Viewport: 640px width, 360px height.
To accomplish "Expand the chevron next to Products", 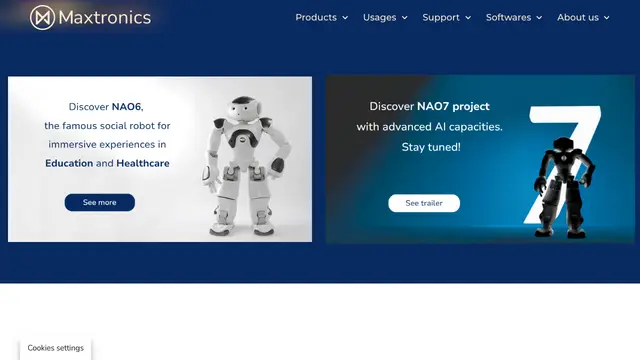I will pos(345,18).
